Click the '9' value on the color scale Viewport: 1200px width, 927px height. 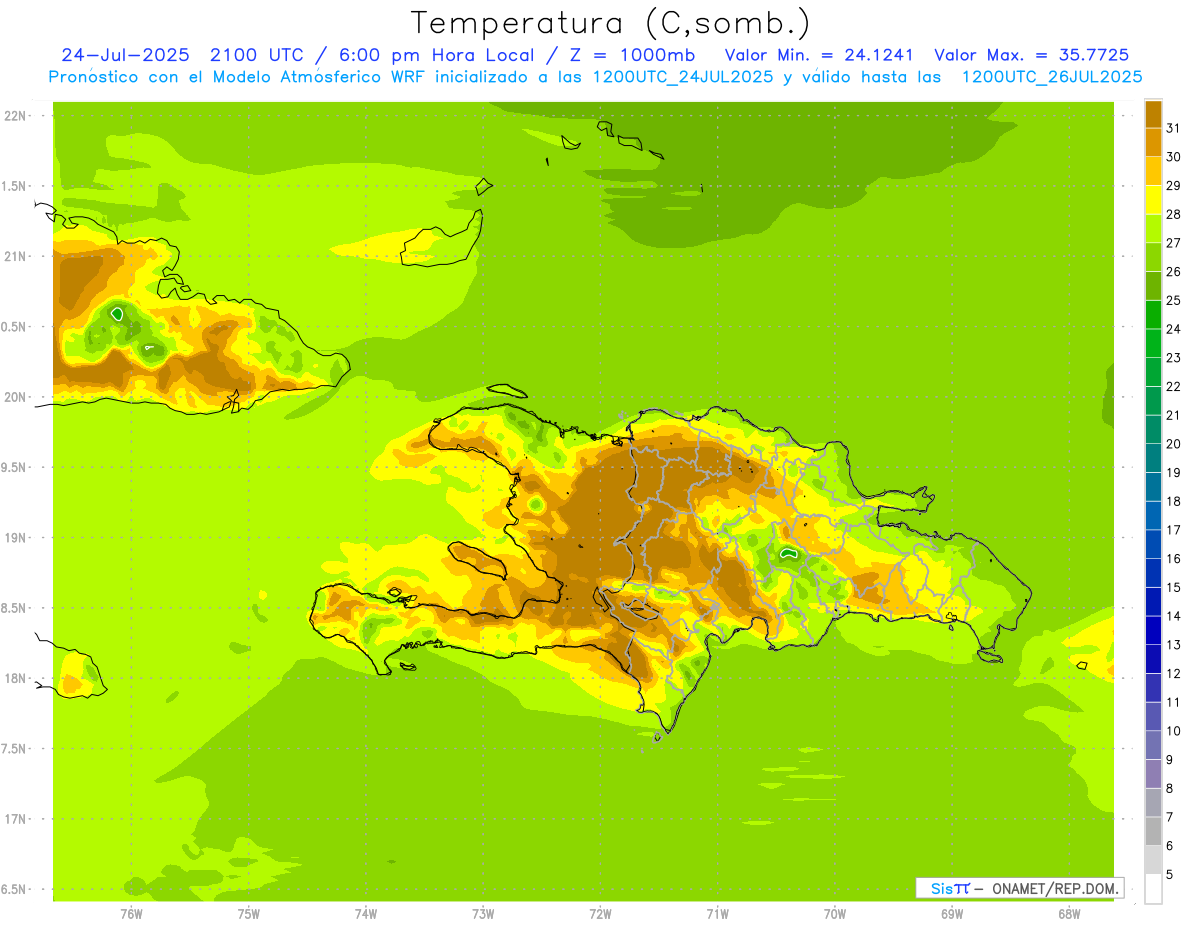tap(1169, 760)
